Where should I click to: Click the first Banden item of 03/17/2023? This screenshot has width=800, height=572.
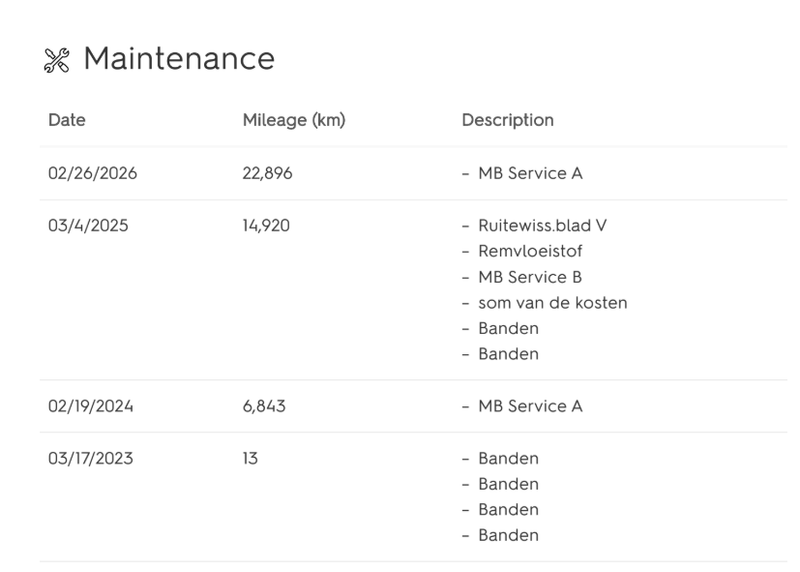[508, 459]
